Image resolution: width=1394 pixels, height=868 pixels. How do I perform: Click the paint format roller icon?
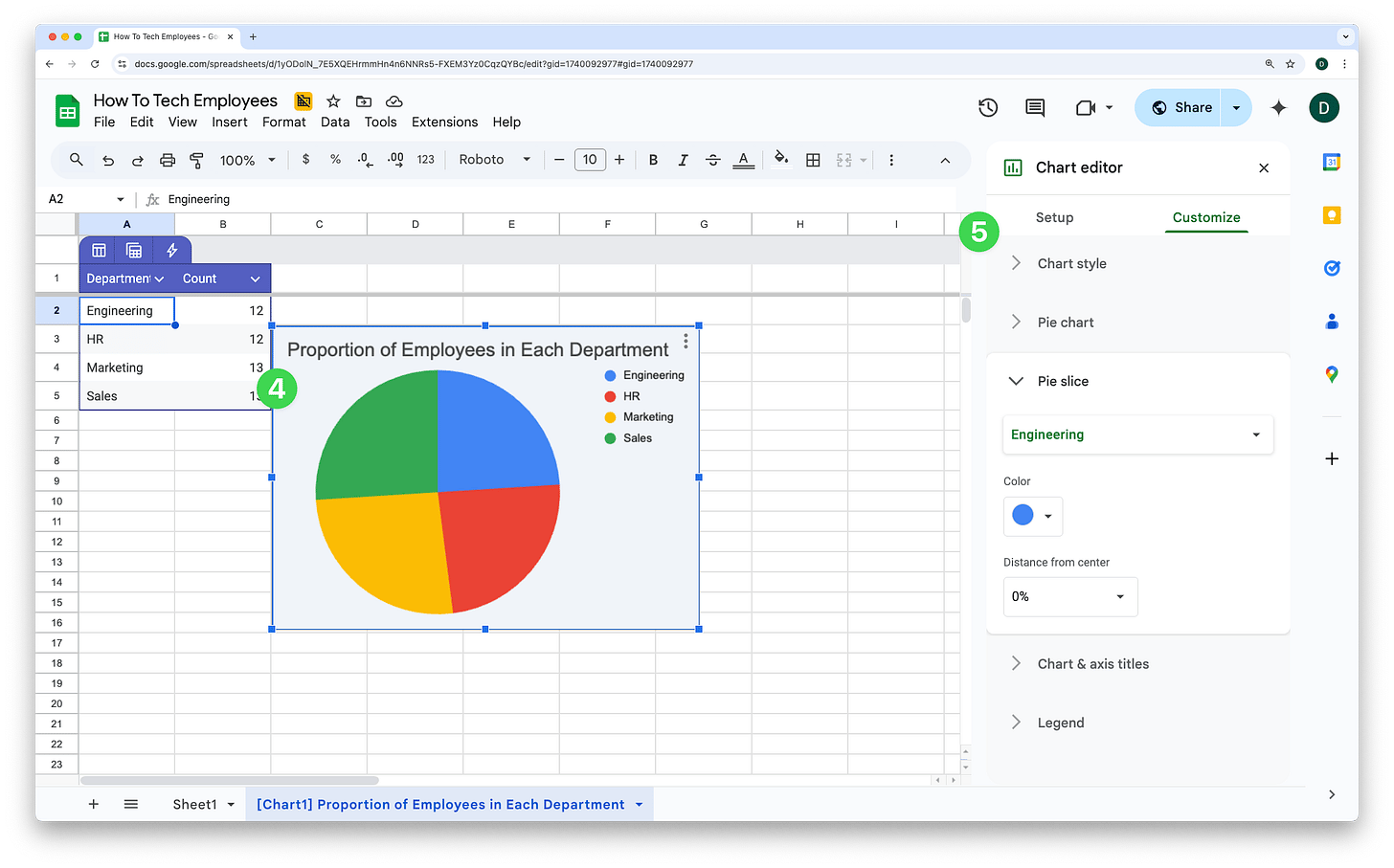tap(197, 160)
